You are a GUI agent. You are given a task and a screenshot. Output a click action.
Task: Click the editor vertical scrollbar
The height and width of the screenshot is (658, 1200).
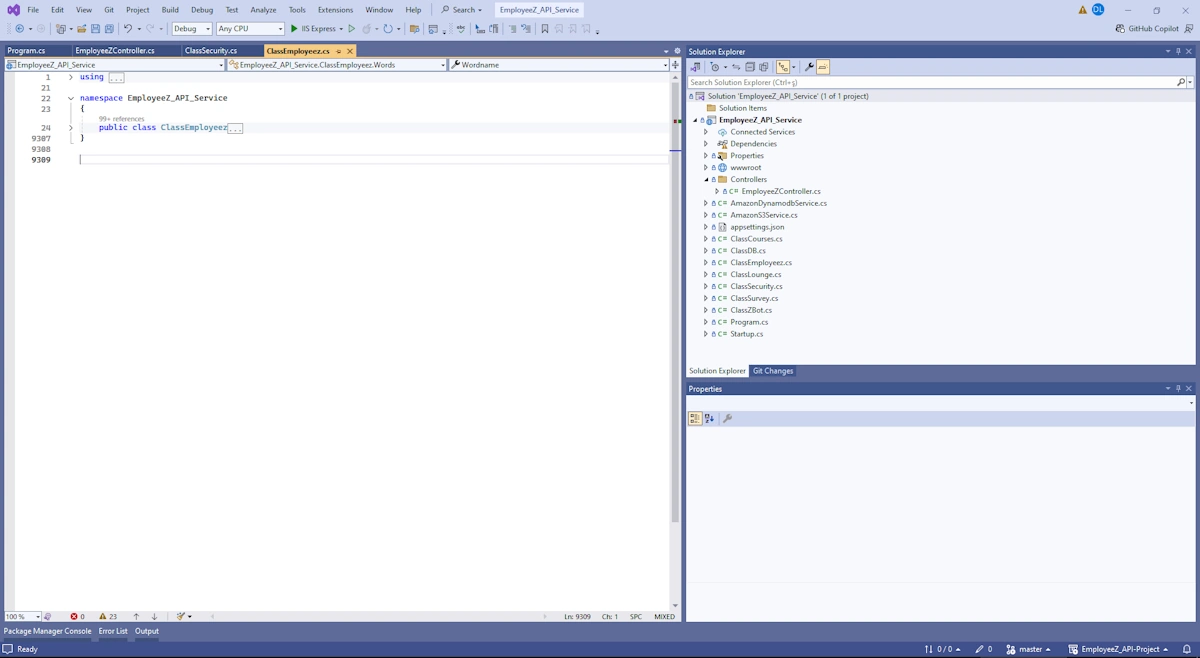[x=675, y=340]
